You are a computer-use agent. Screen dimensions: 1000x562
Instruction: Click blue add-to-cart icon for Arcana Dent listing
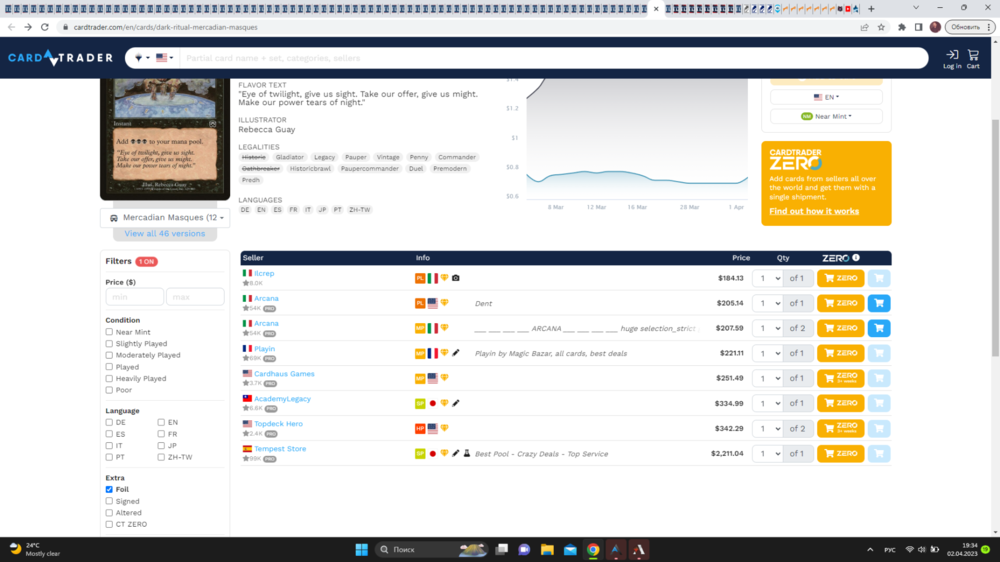[879, 303]
